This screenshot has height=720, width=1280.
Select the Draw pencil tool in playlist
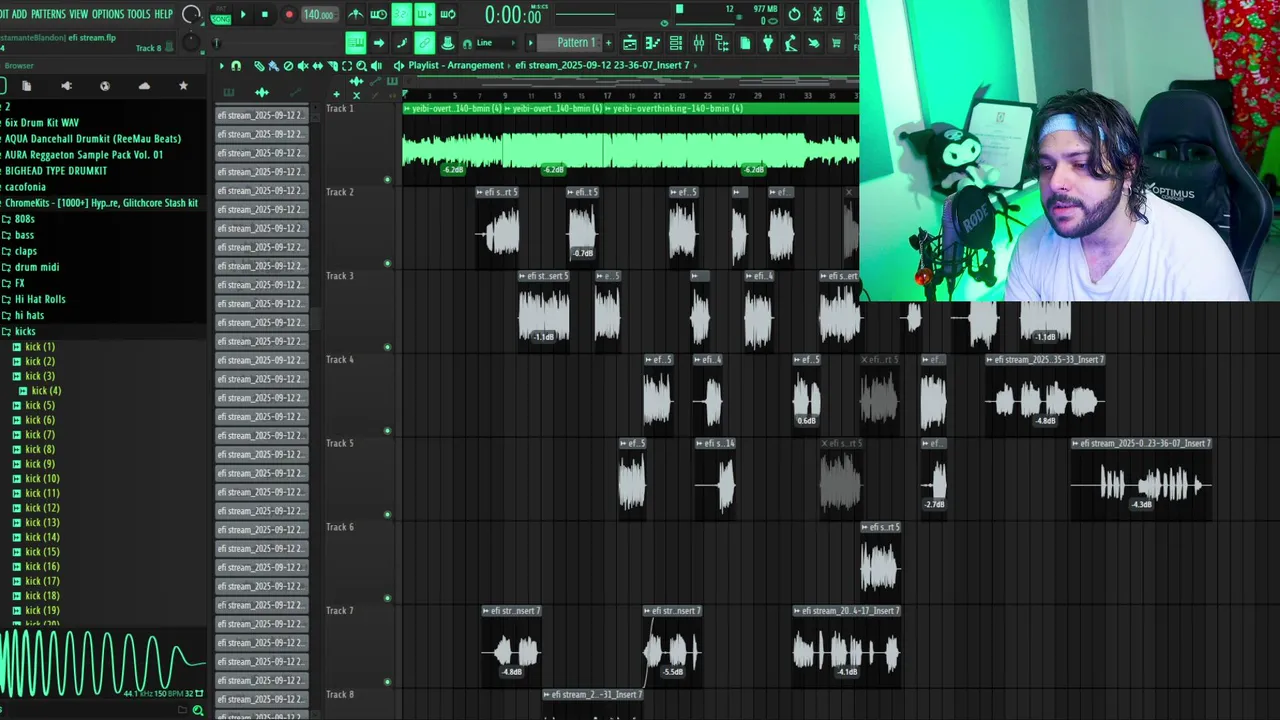(259, 65)
